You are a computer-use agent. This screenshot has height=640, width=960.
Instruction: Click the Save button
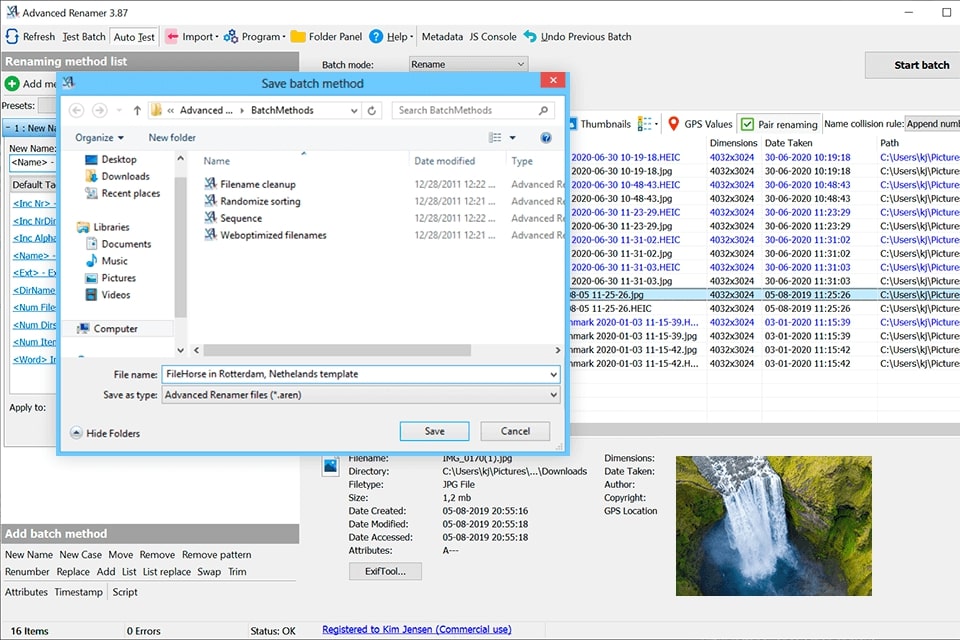pos(434,431)
